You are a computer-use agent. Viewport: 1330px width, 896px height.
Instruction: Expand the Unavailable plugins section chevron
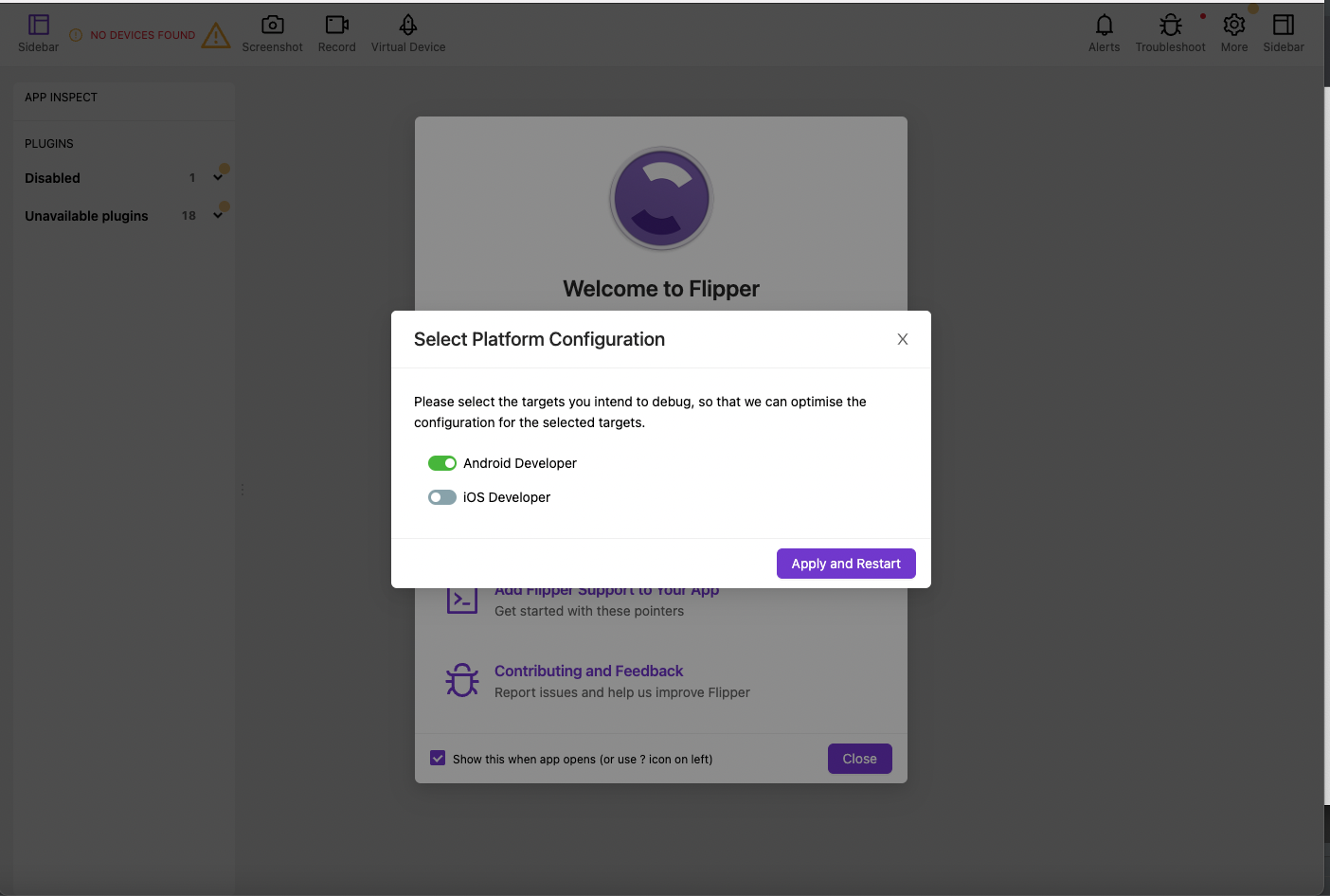point(218,215)
